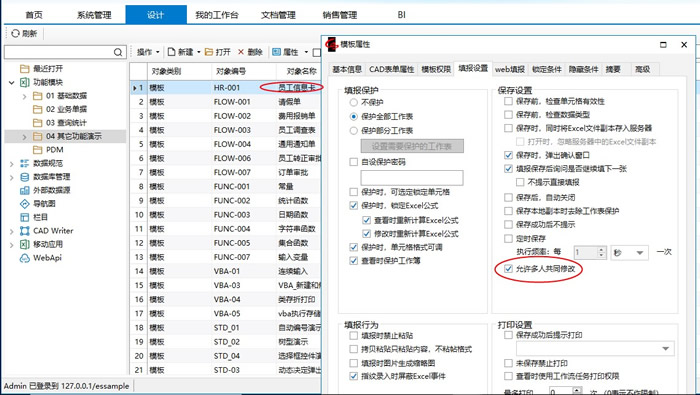Click the refresh icon labeled 刷新
The height and width of the screenshot is (395, 700).
(x=16, y=33)
